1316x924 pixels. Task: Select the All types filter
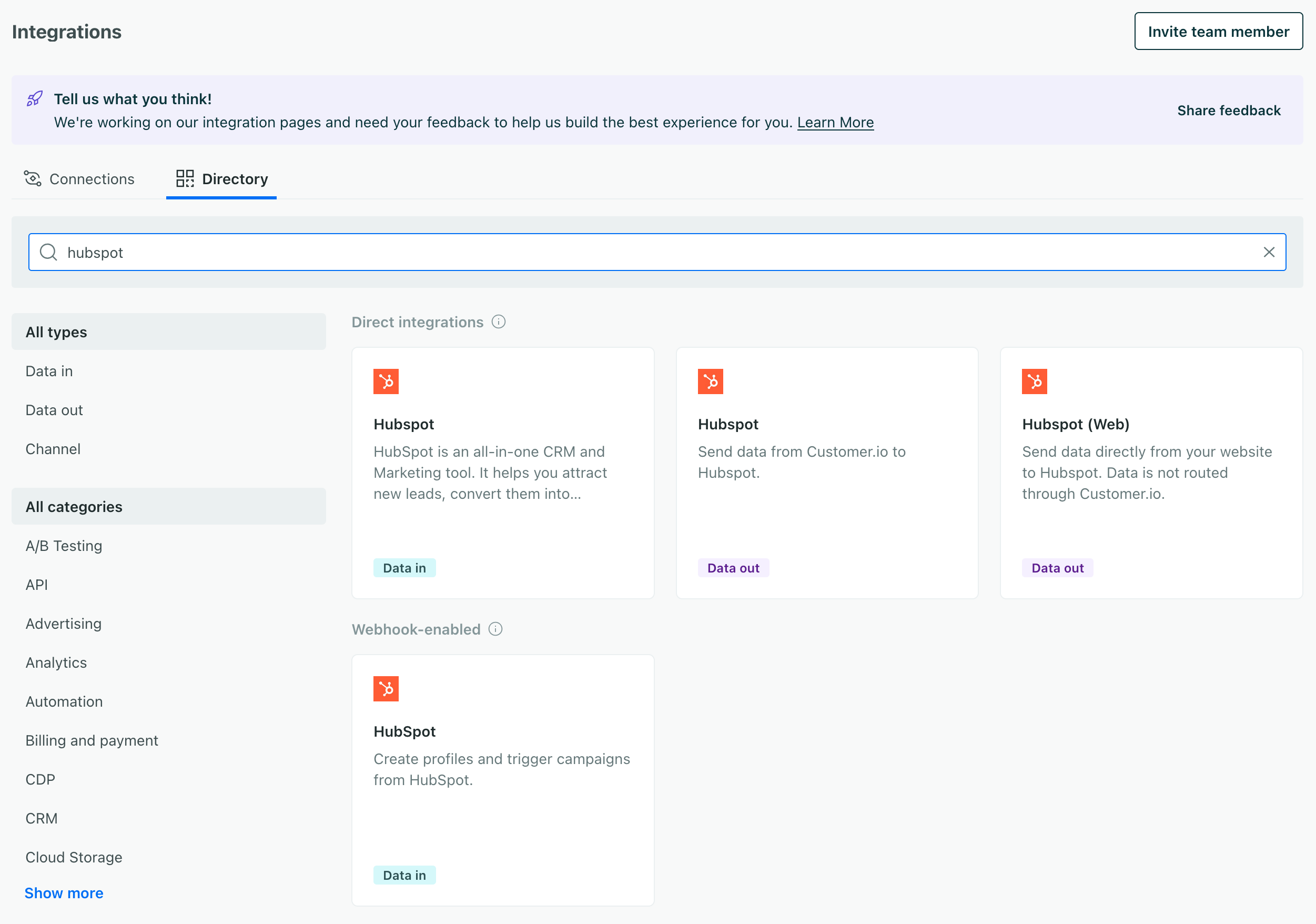[56, 332]
